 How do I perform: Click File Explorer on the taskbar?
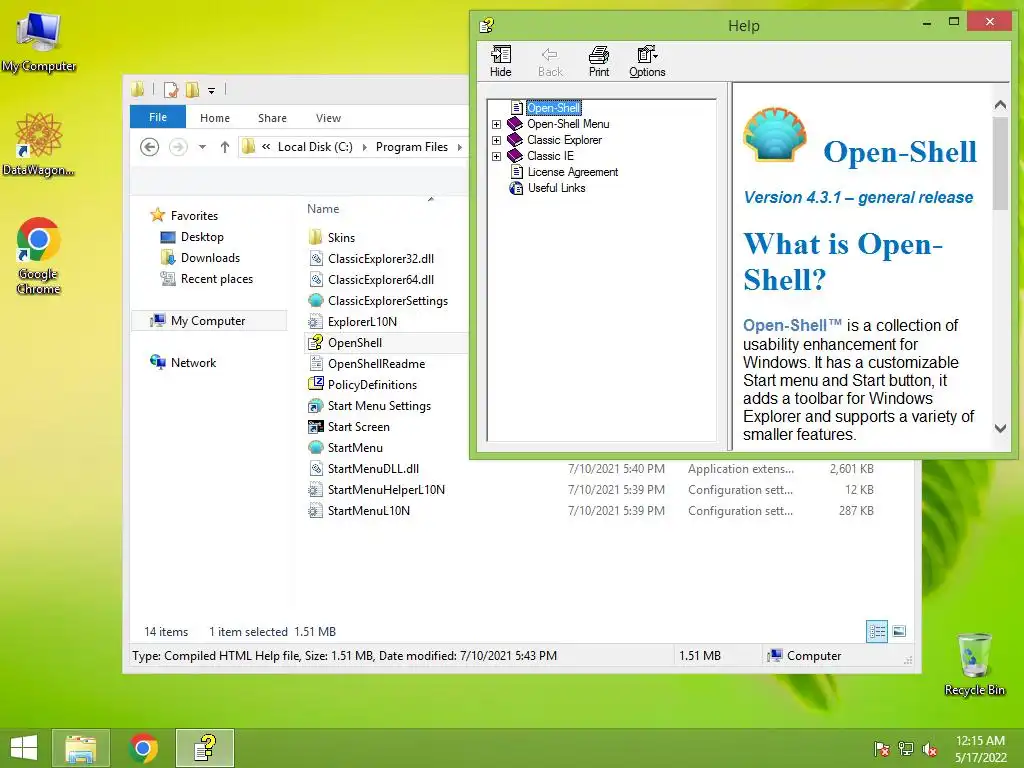coord(81,748)
